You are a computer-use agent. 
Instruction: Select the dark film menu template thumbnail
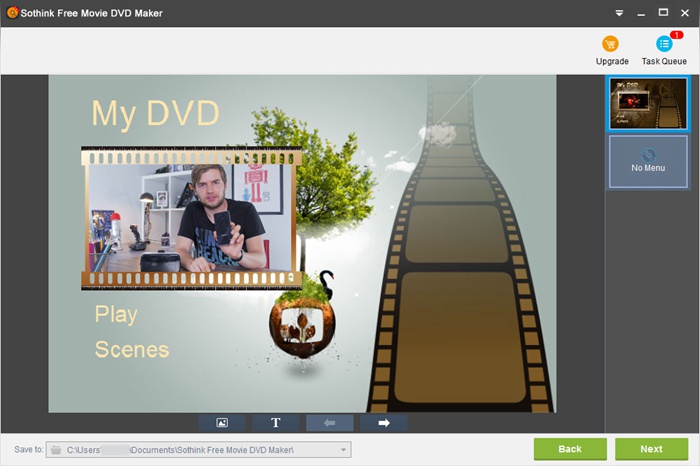click(x=648, y=104)
